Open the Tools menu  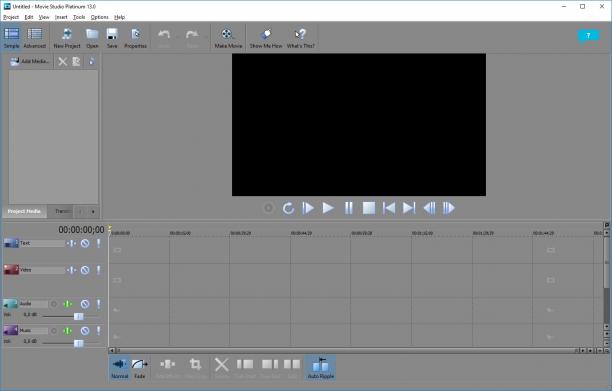(x=79, y=17)
